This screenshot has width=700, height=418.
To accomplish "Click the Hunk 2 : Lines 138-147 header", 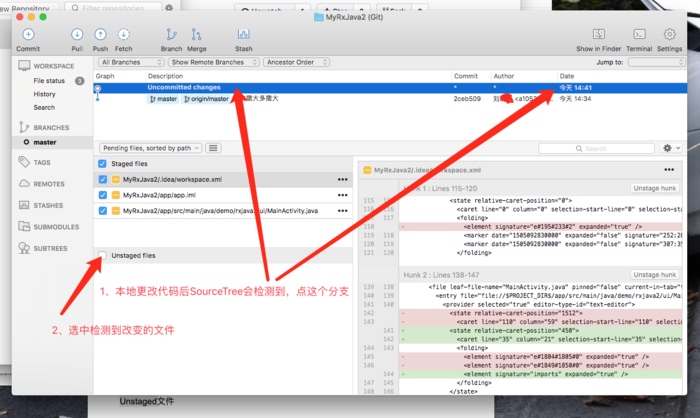I will point(441,275).
